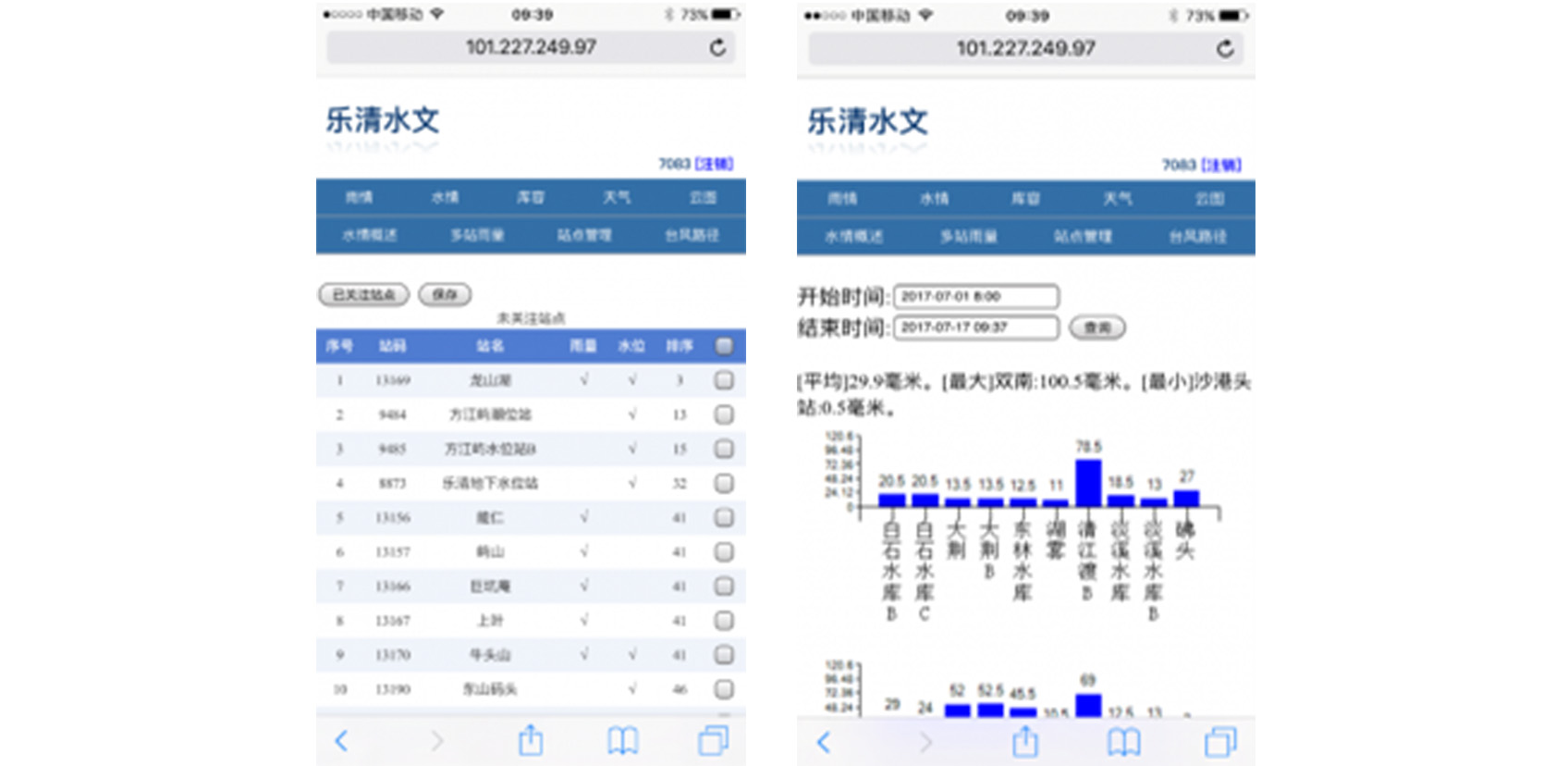Check the box for station 龙山湖 13169
Screen dimensions: 1568x766
pos(724,380)
